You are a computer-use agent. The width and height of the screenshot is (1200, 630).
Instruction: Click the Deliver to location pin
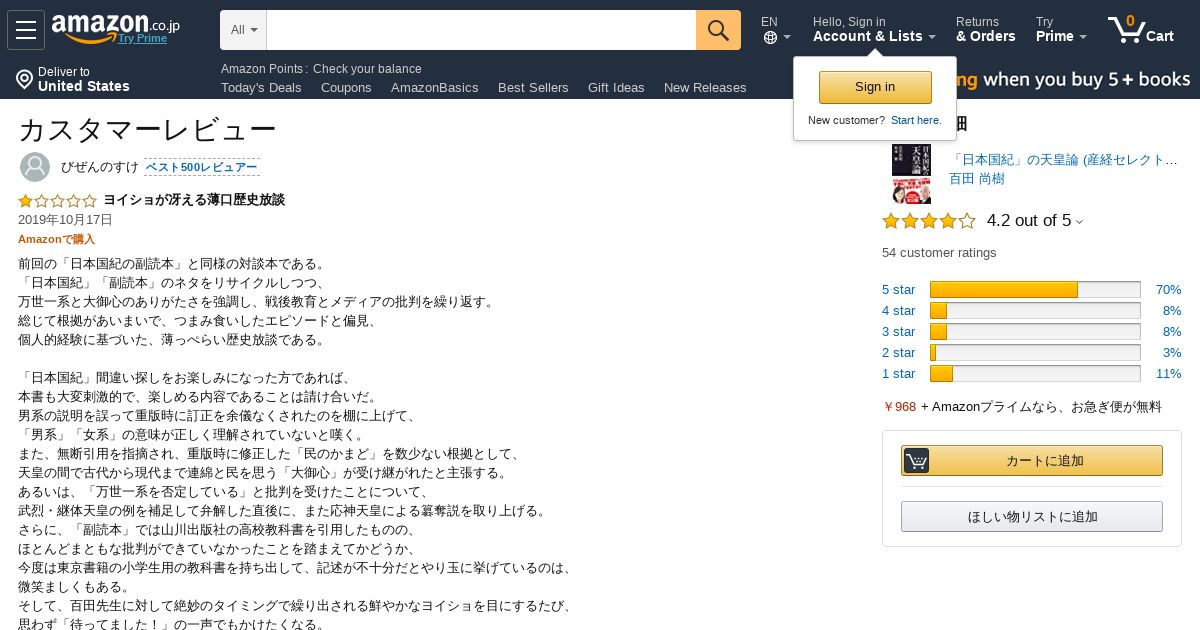click(x=25, y=79)
